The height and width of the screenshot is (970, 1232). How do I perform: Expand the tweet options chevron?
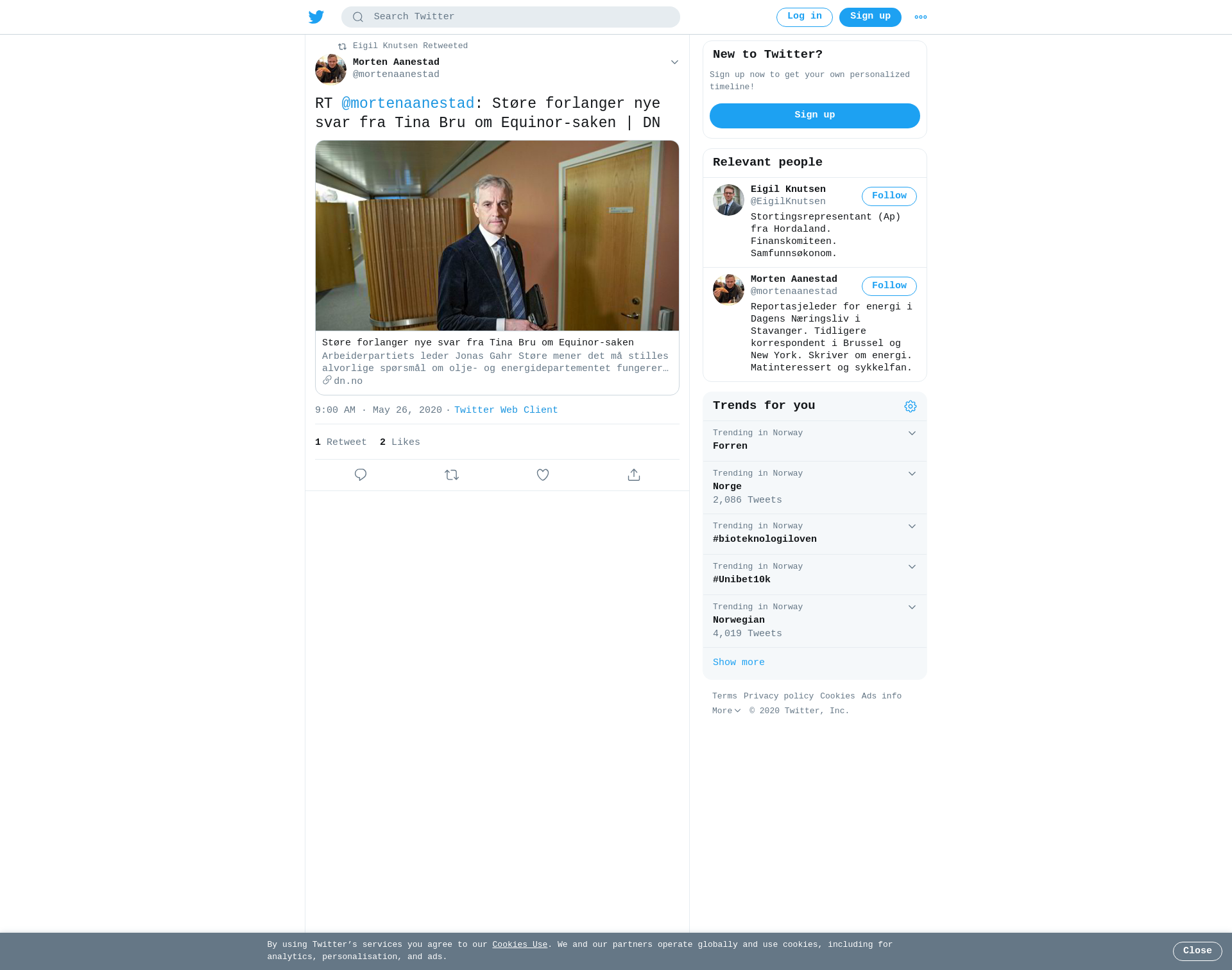(x=674, y=62)
